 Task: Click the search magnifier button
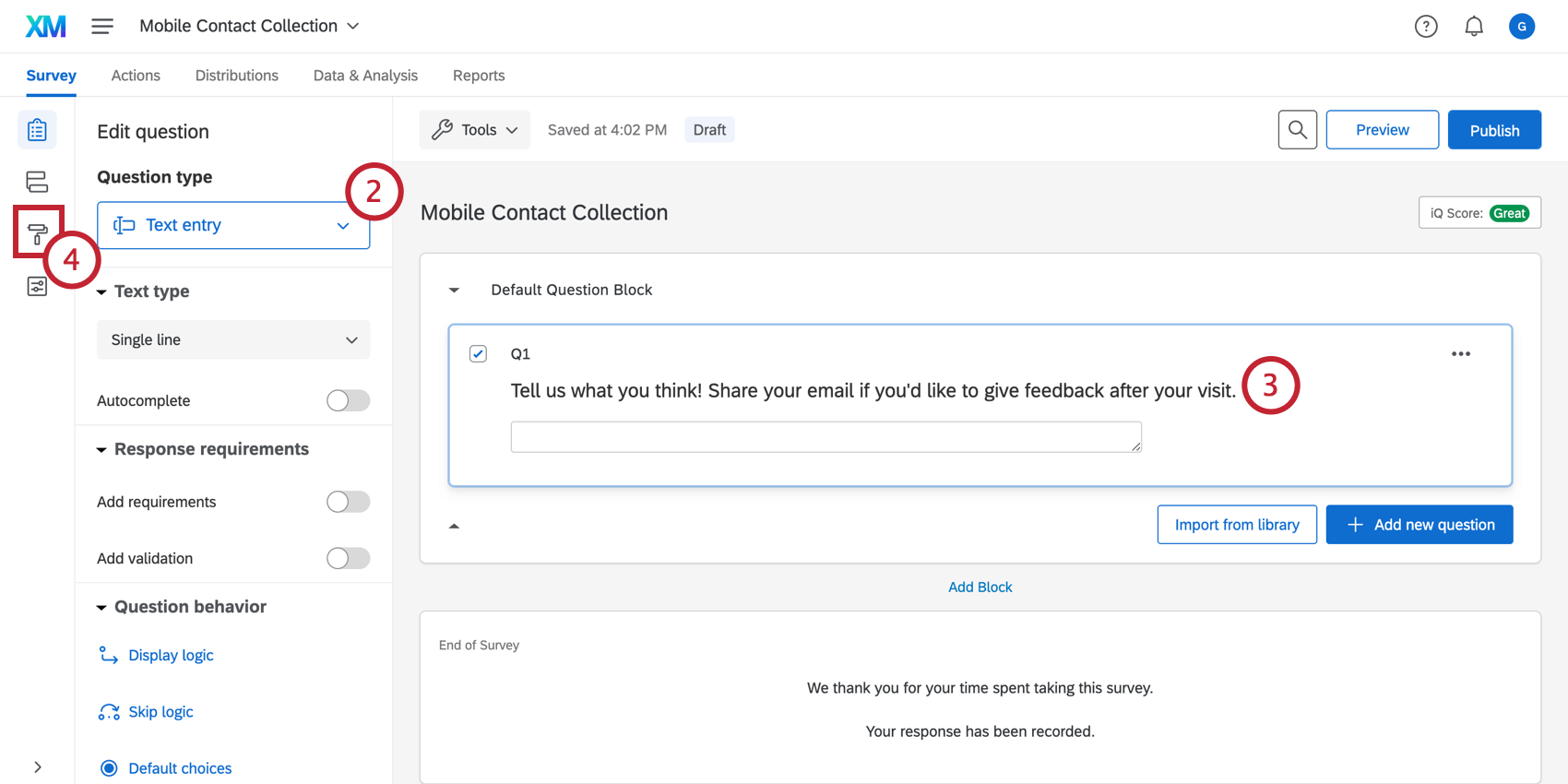pos(1297,130)
